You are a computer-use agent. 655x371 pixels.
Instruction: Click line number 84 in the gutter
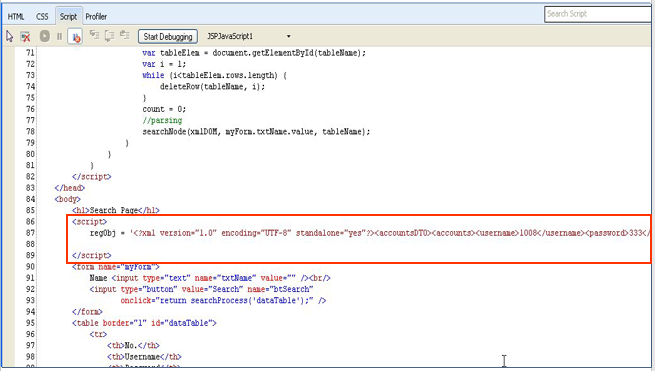coord(30,199)
